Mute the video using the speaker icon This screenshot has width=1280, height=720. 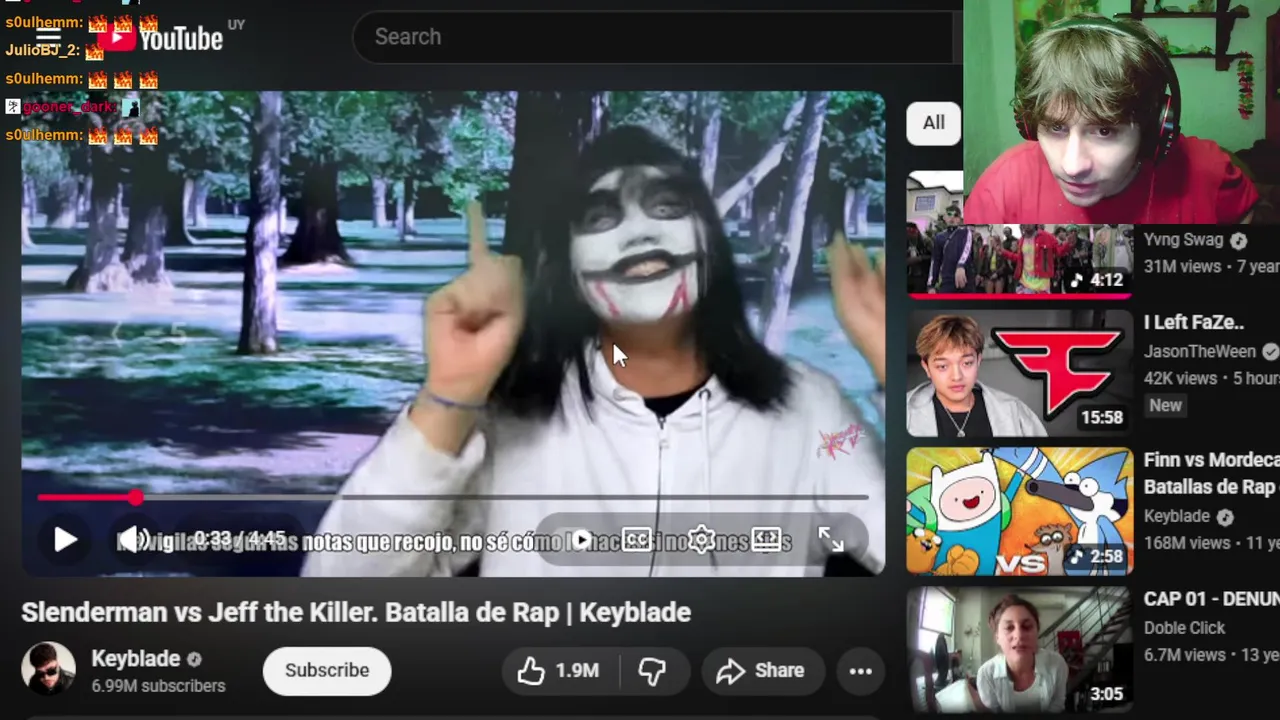point(134,540)
